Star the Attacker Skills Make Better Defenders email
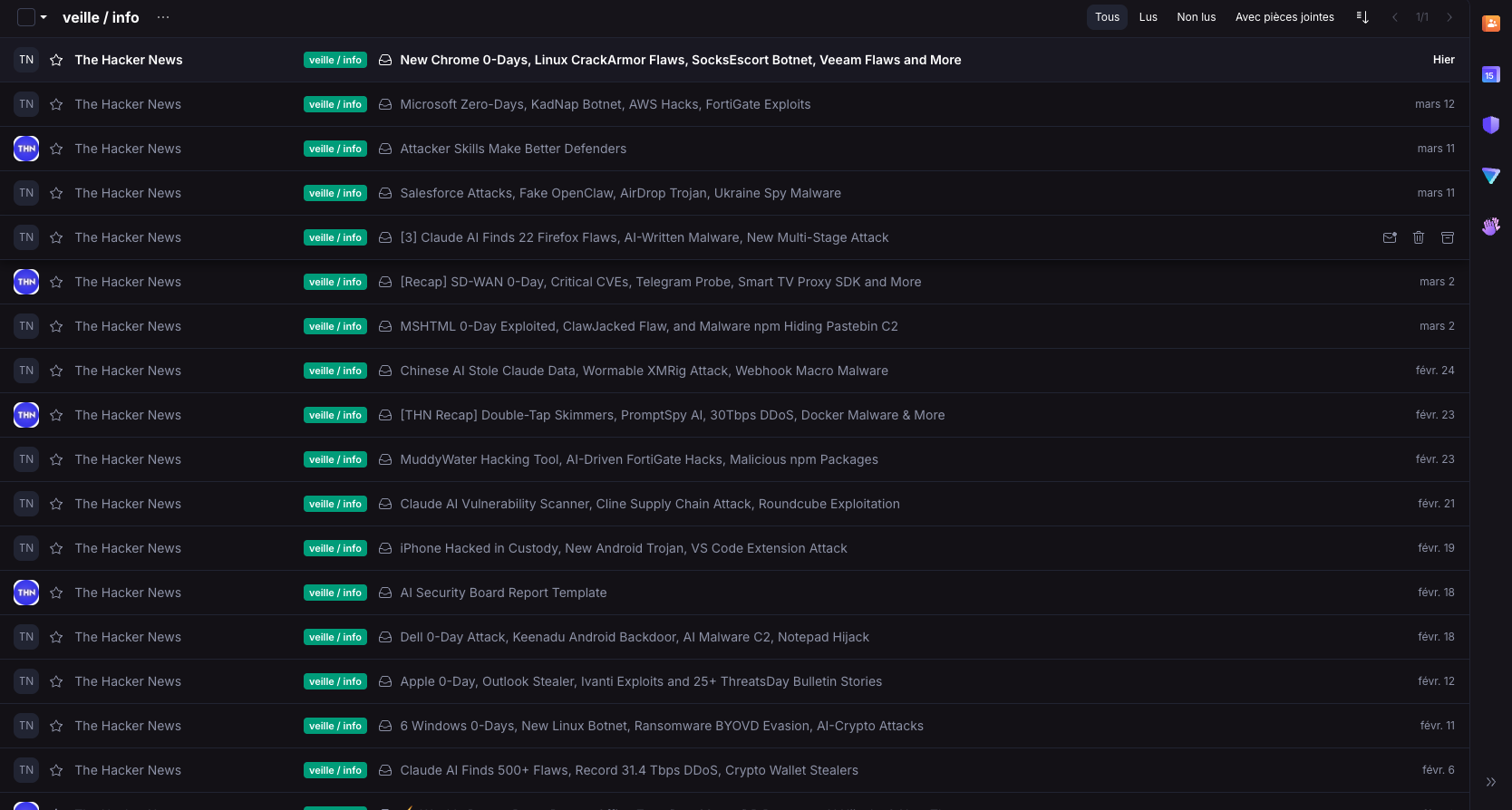 [56, 149]
